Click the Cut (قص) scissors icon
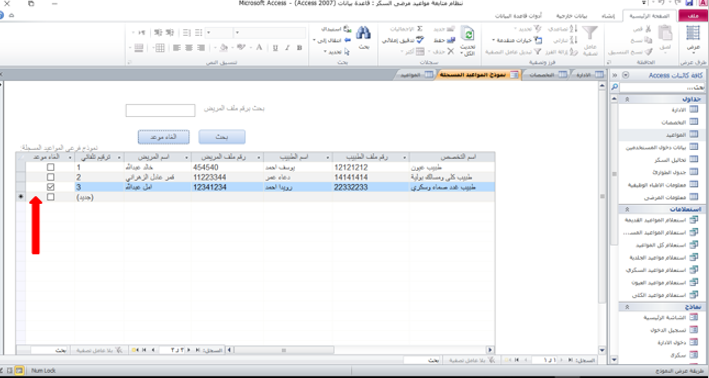 pyautogui.click(x=649, y=29)
